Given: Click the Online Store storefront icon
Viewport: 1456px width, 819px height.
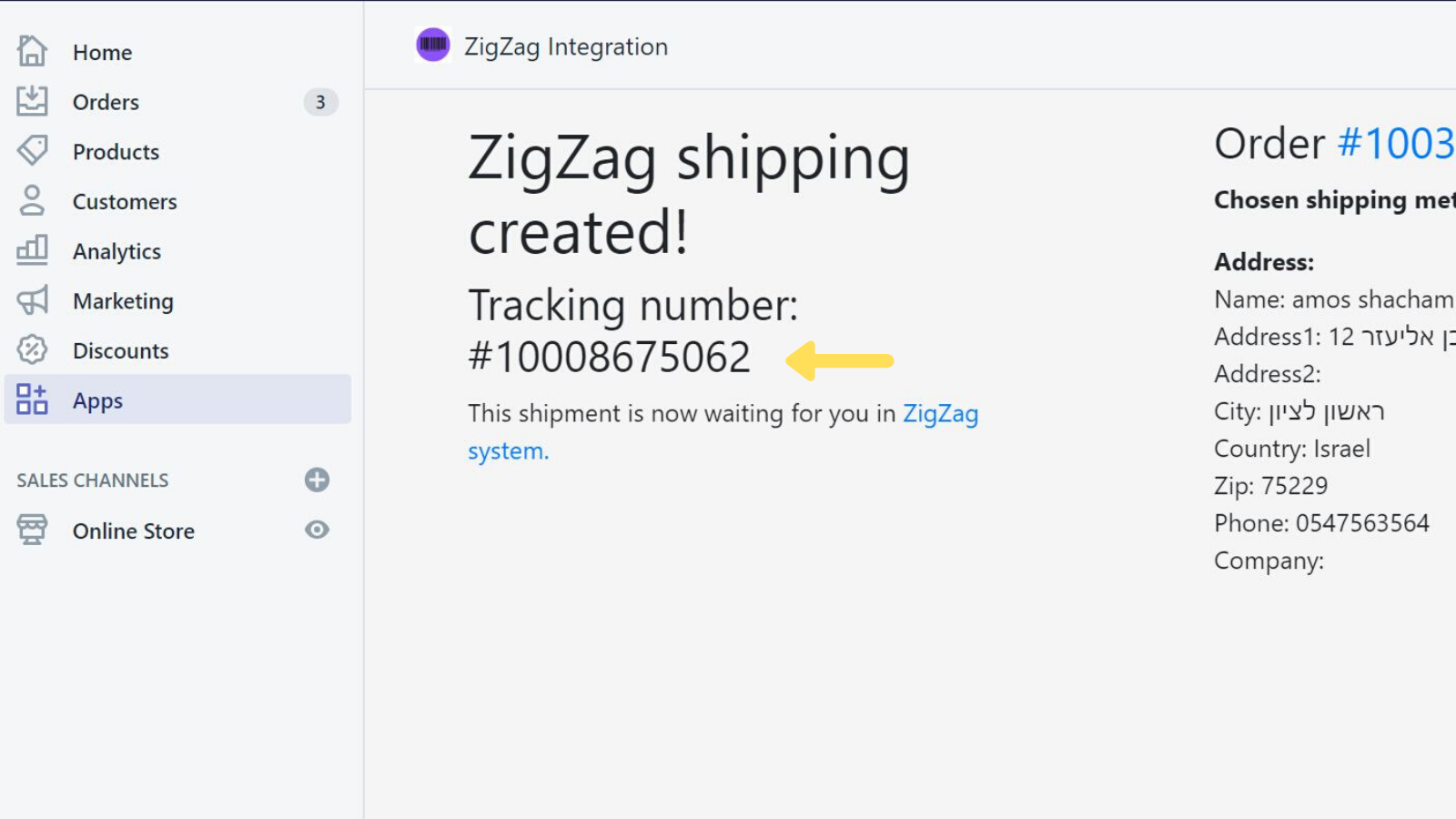Looking at the screenshot, I should 32,530.
